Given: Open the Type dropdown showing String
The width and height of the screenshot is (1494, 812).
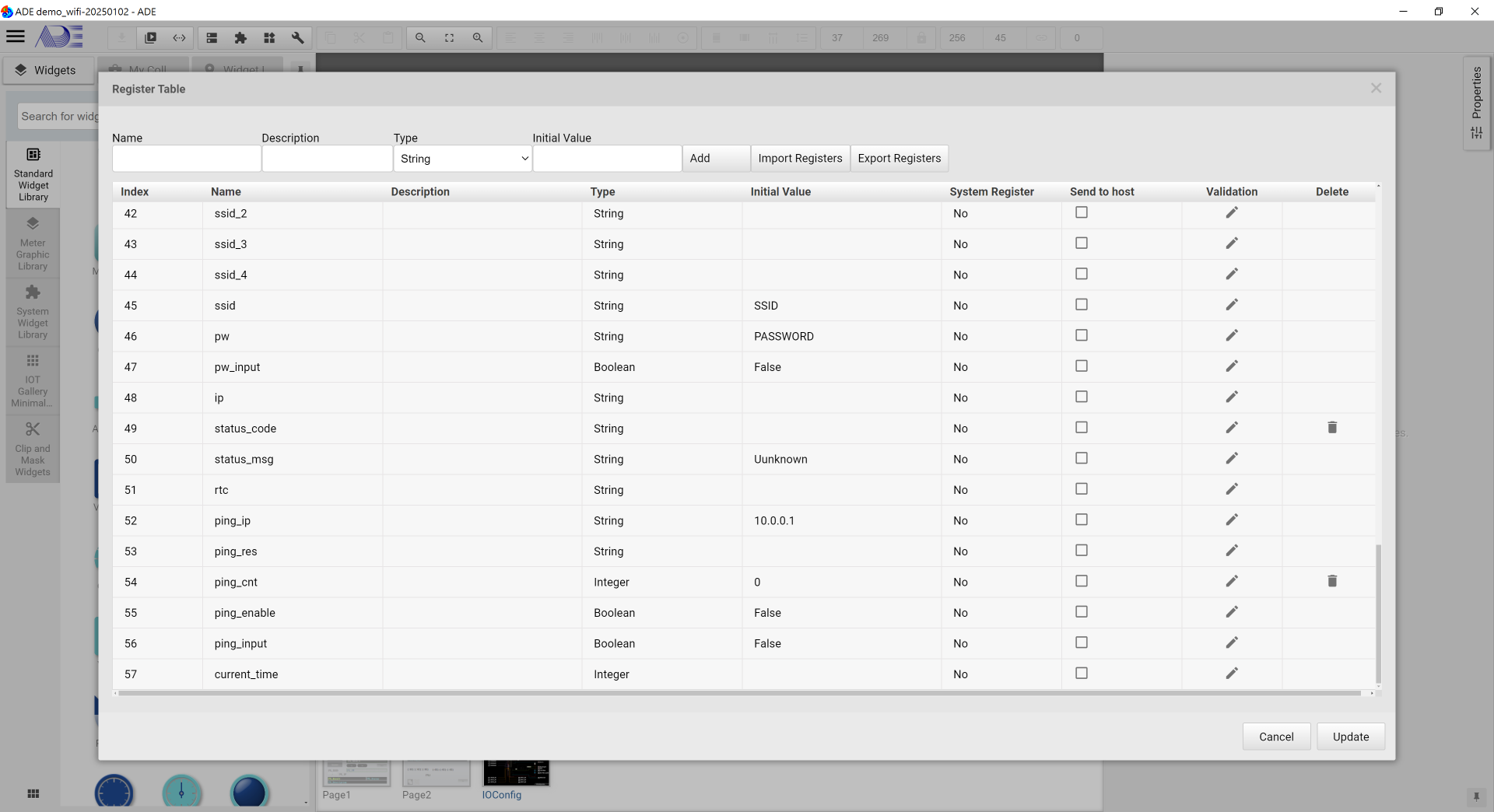Looking at the screenshot, I should [463, 159].
